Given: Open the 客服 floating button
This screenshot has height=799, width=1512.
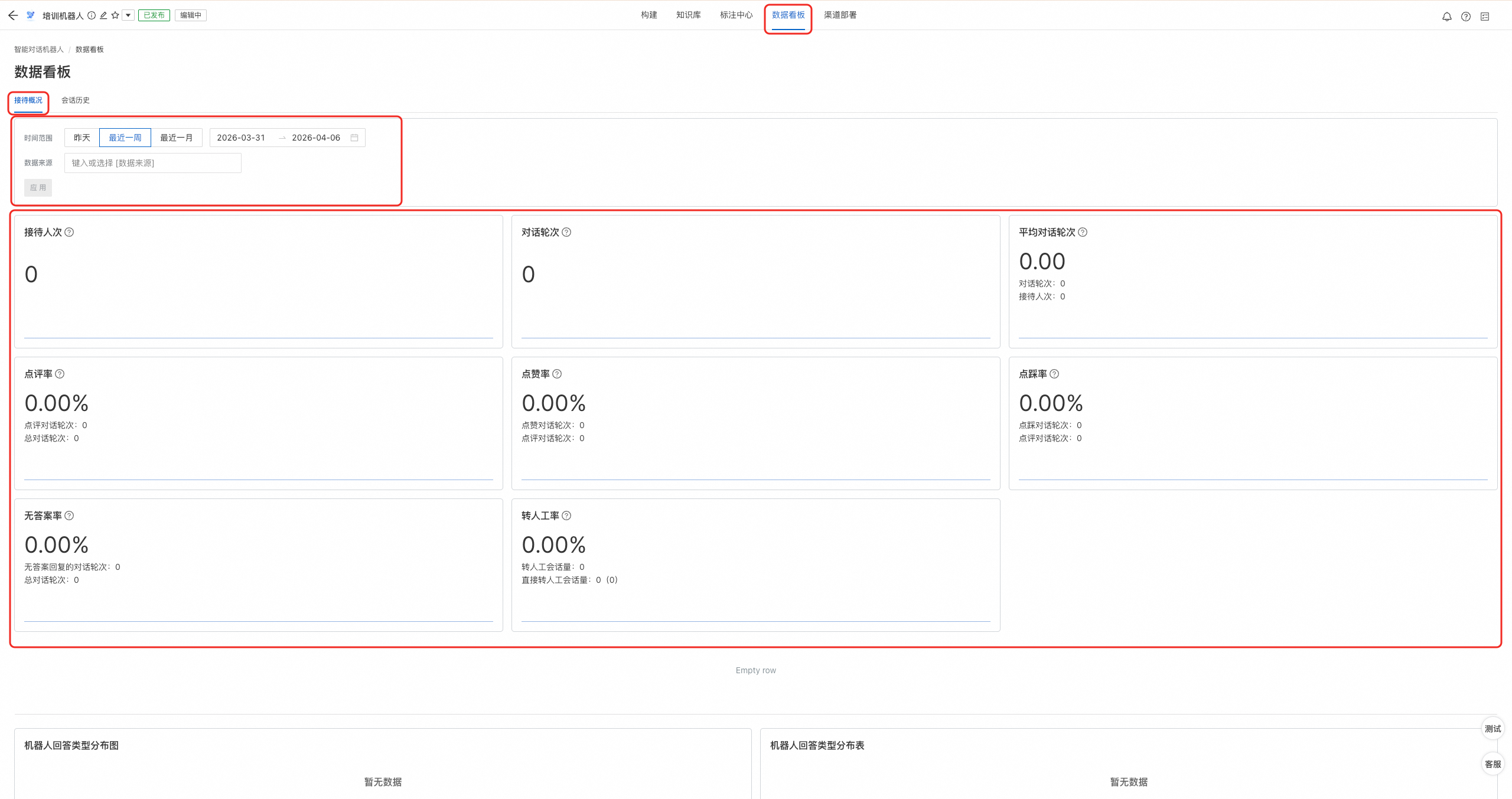Looking at the screenshot, I should (1493, 764).
